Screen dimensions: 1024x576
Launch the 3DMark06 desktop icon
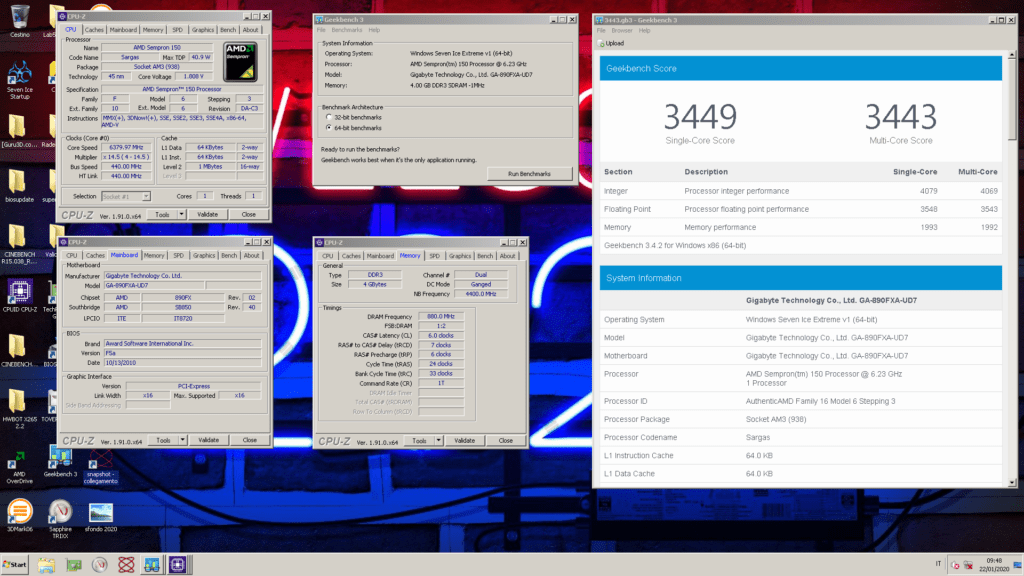(x=20, y=516)
